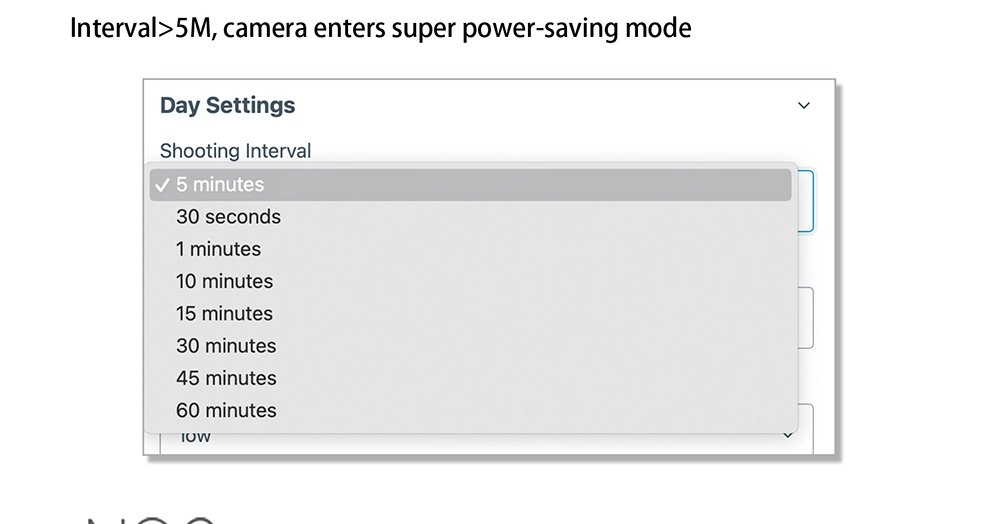Click the partial logo below the panel
Image resolution: width=1000 pixels, height=524 pixels.
click(150, 518)
